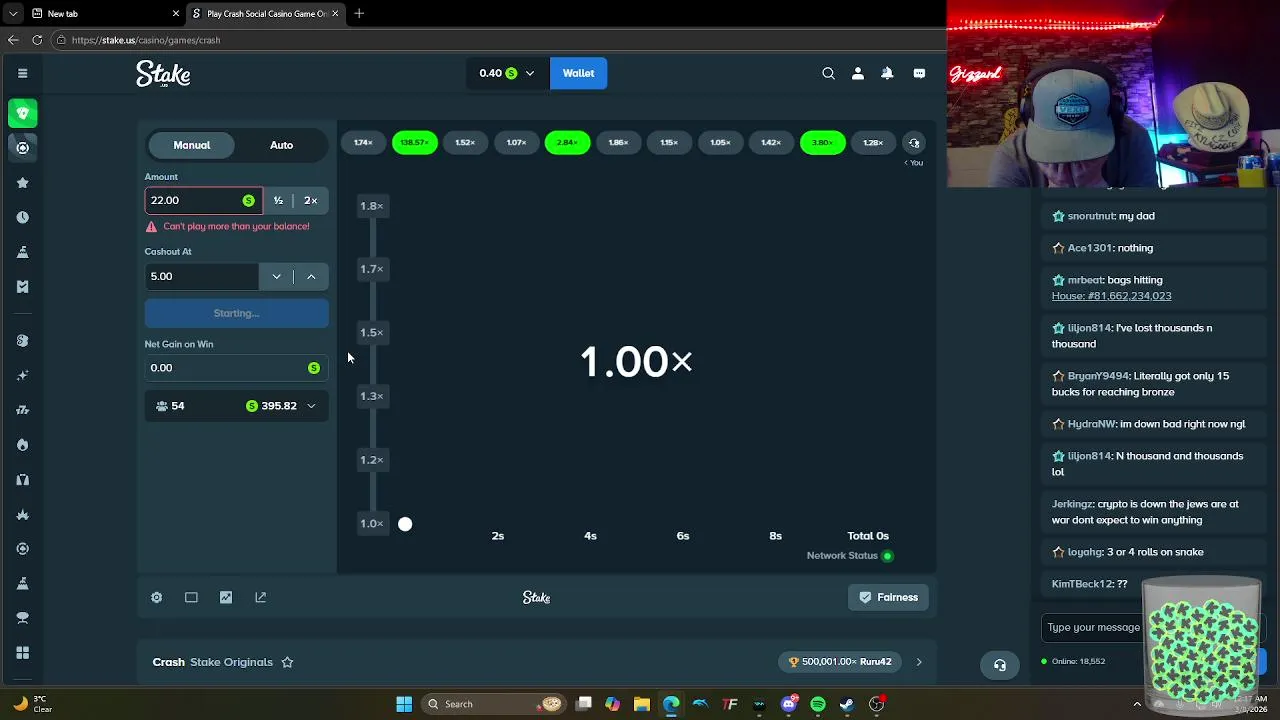Open Steam from the taskbar
The image size is (1280, 720).
(847, 704)
